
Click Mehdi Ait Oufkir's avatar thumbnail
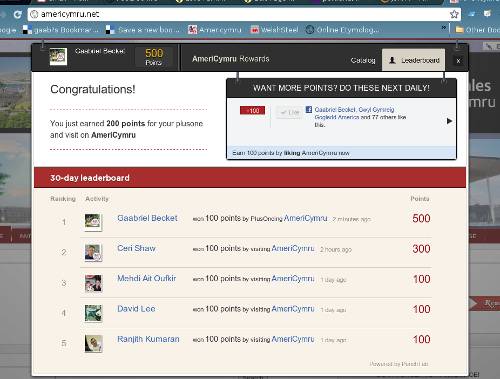(x=93, y=283)
